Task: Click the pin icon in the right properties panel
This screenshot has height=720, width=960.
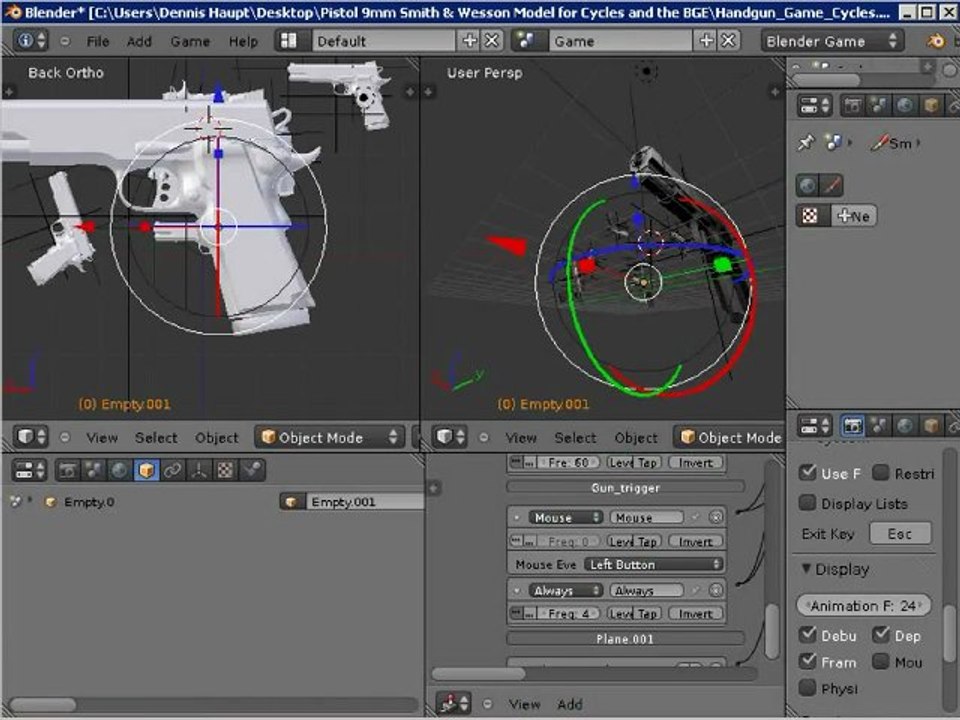Action: coord(806,143)
